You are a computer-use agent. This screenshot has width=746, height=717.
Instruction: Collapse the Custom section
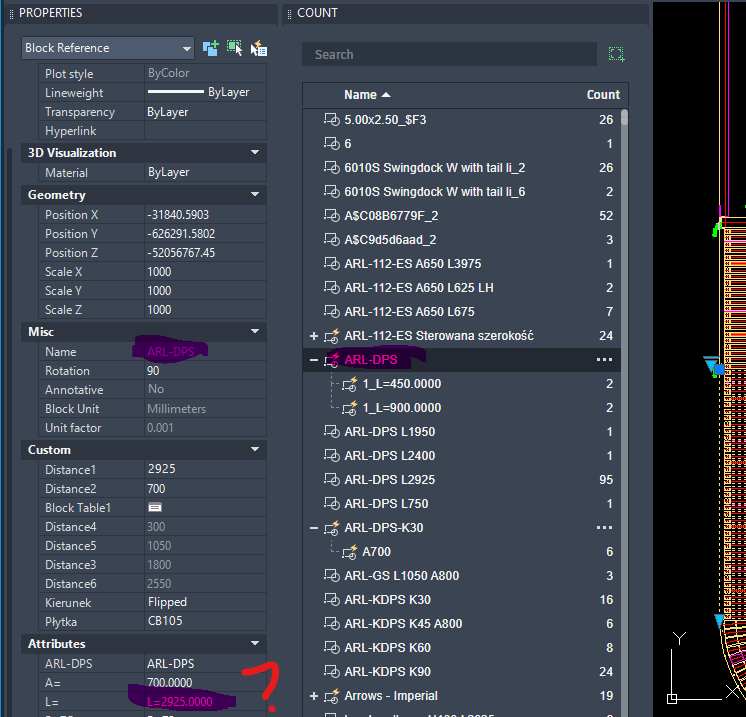point(255,450)
